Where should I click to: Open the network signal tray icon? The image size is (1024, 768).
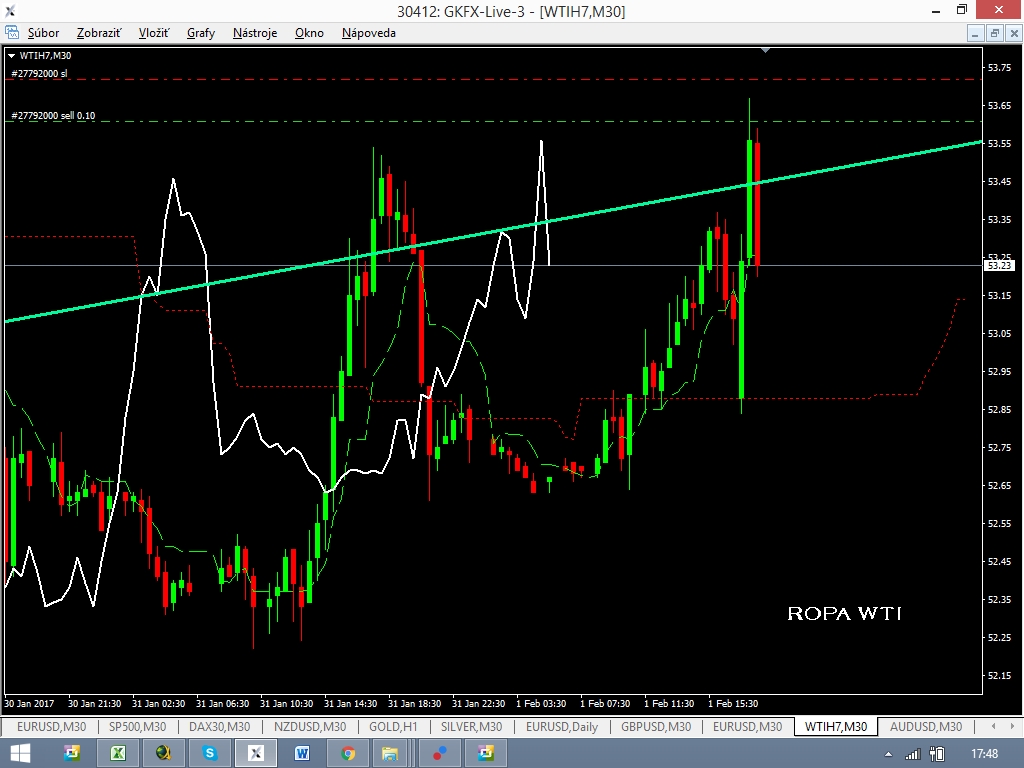coord(912,754)
